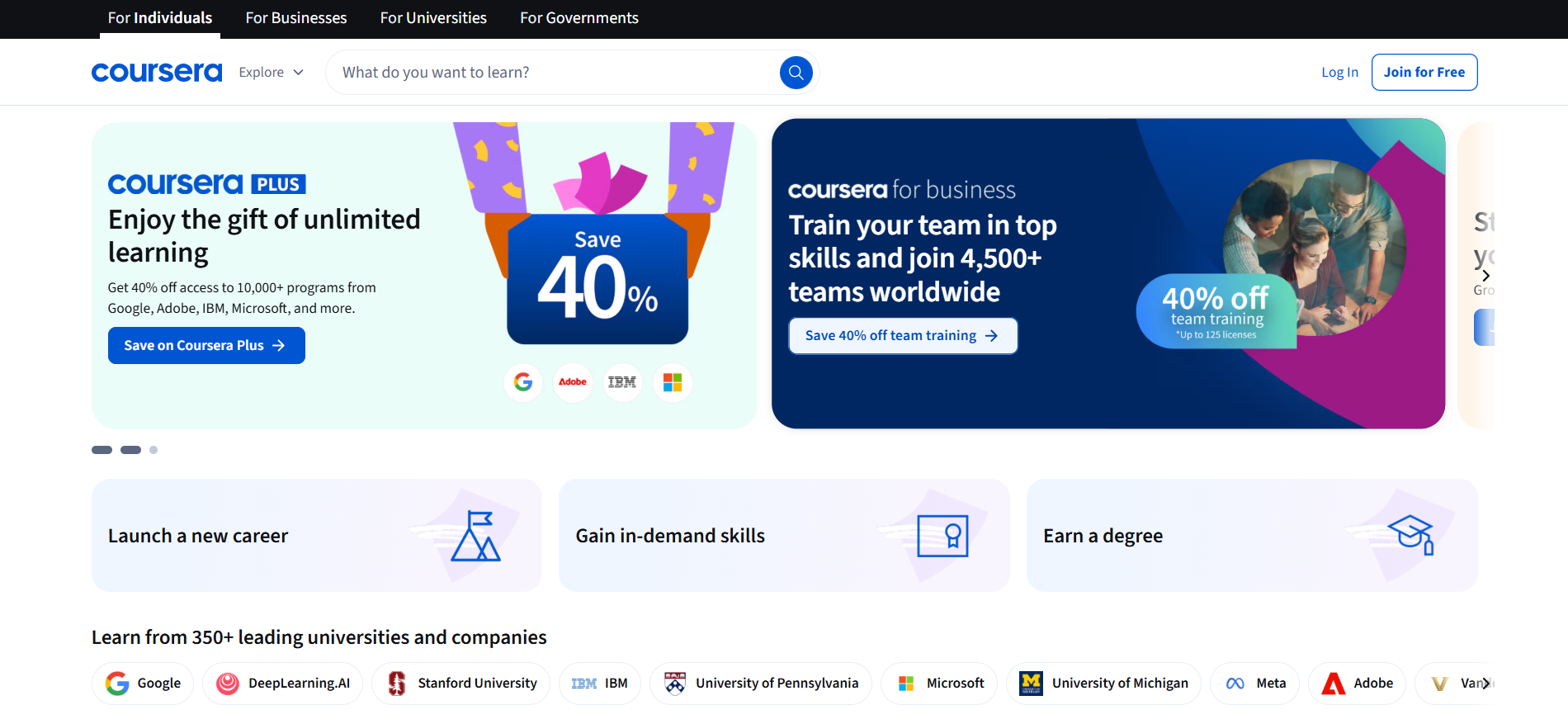Image resolution: width=1568 pixels, height=724 pixels.
Task: Open the Earn a degree card
Action: [1252, 536]
